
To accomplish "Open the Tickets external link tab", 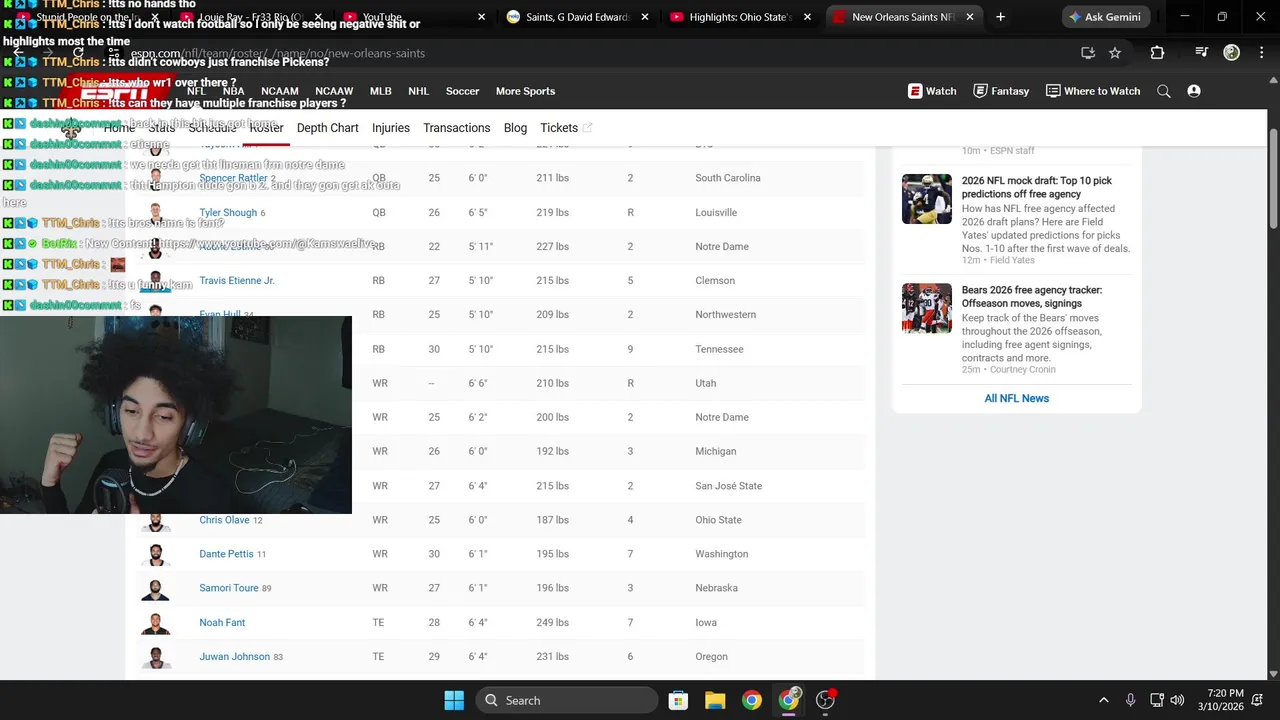I will coord(566,128).
